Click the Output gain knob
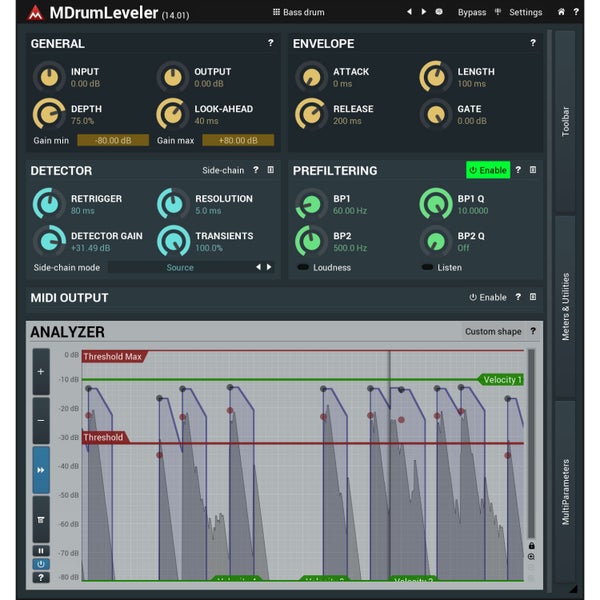 [x=173, y=77]
